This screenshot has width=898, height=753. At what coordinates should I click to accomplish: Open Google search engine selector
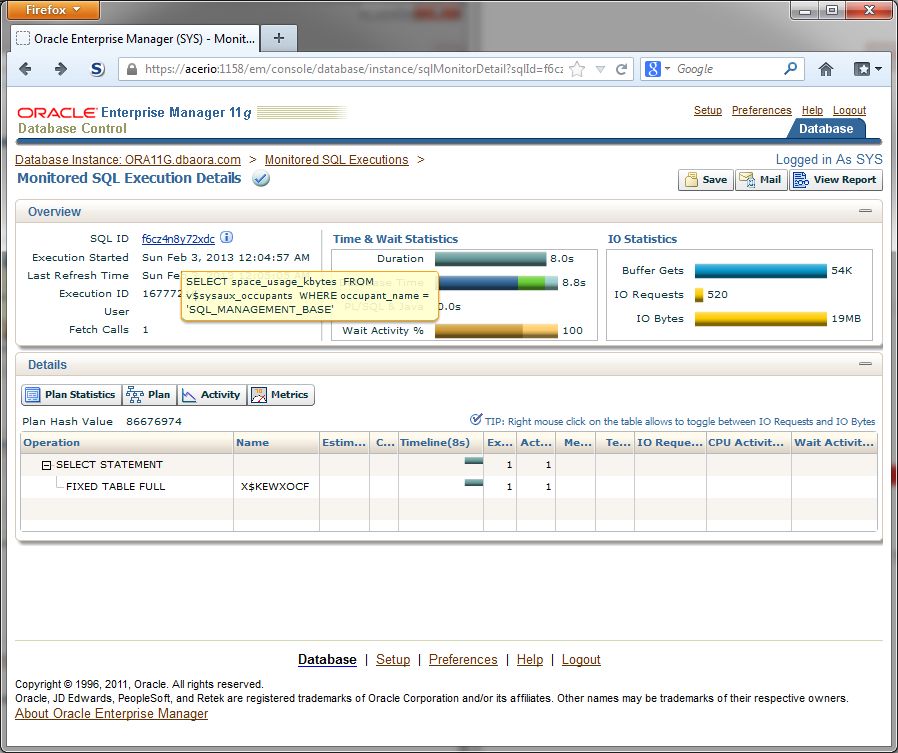pyautogui.click(x=657, y=69)
